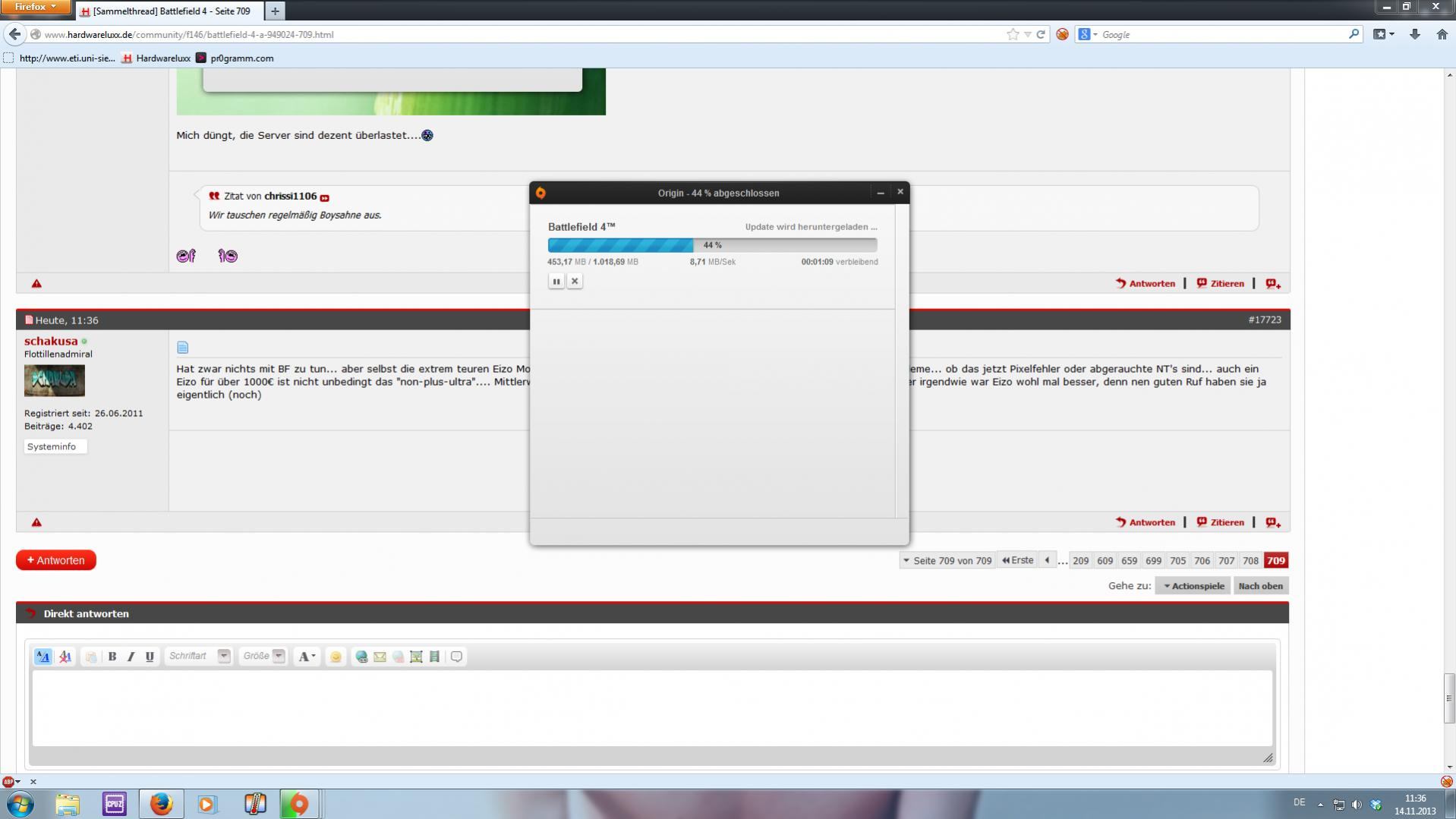1456x819 pixels.
Task: Click the browser address bar URL
Action: pos(188,35)
